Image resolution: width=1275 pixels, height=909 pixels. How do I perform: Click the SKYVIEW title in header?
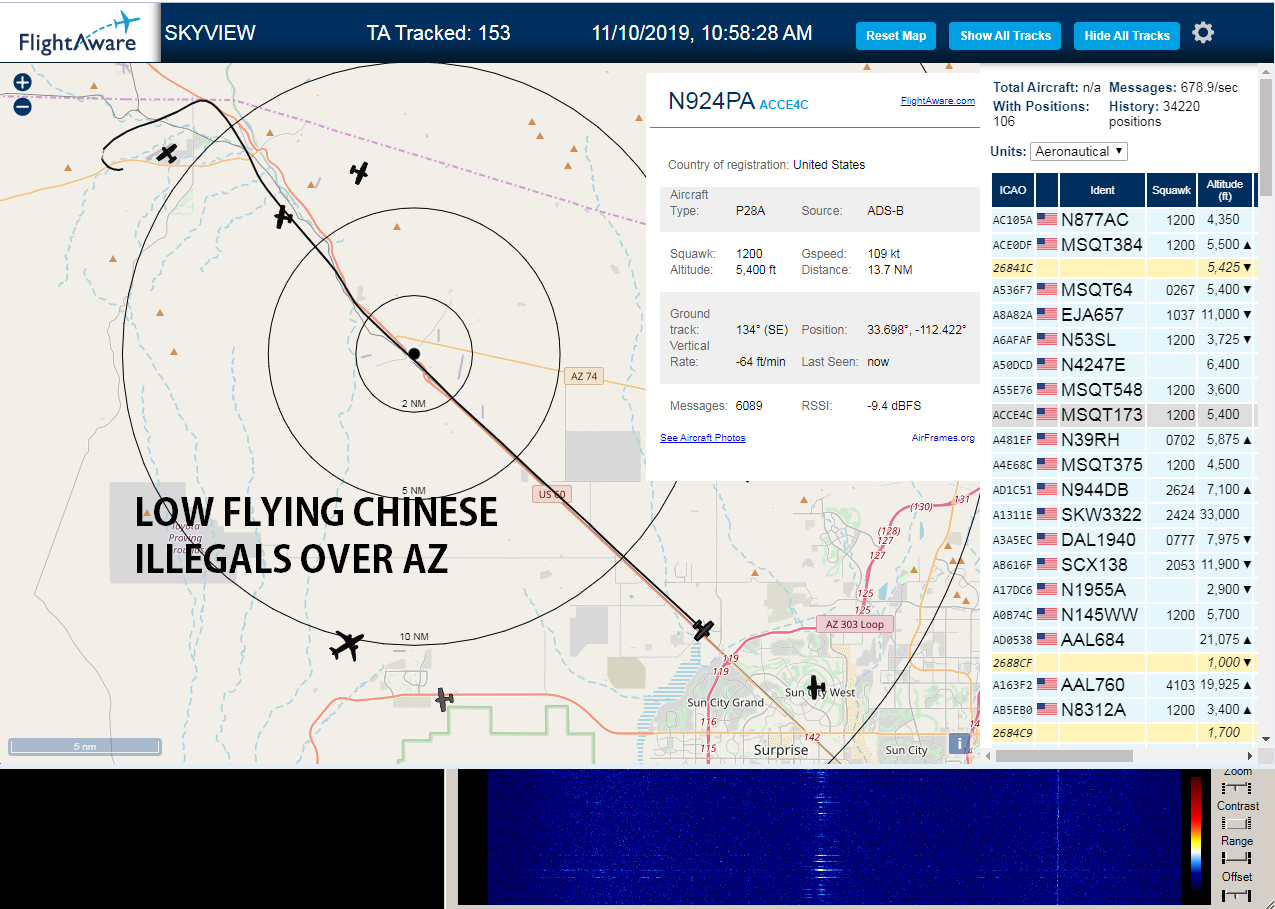pyautogui.click(x=210, y=33)
